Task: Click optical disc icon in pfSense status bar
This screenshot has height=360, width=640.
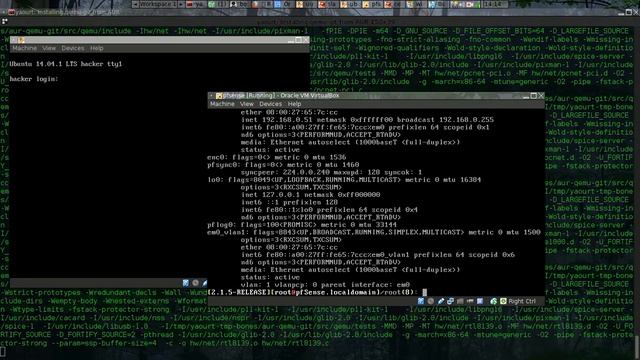Action: [431, 301]
